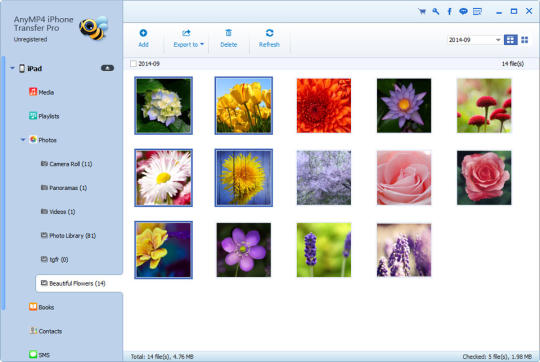540x362 pixels.
Task: Minimize the application window
Action: [499, 12]
